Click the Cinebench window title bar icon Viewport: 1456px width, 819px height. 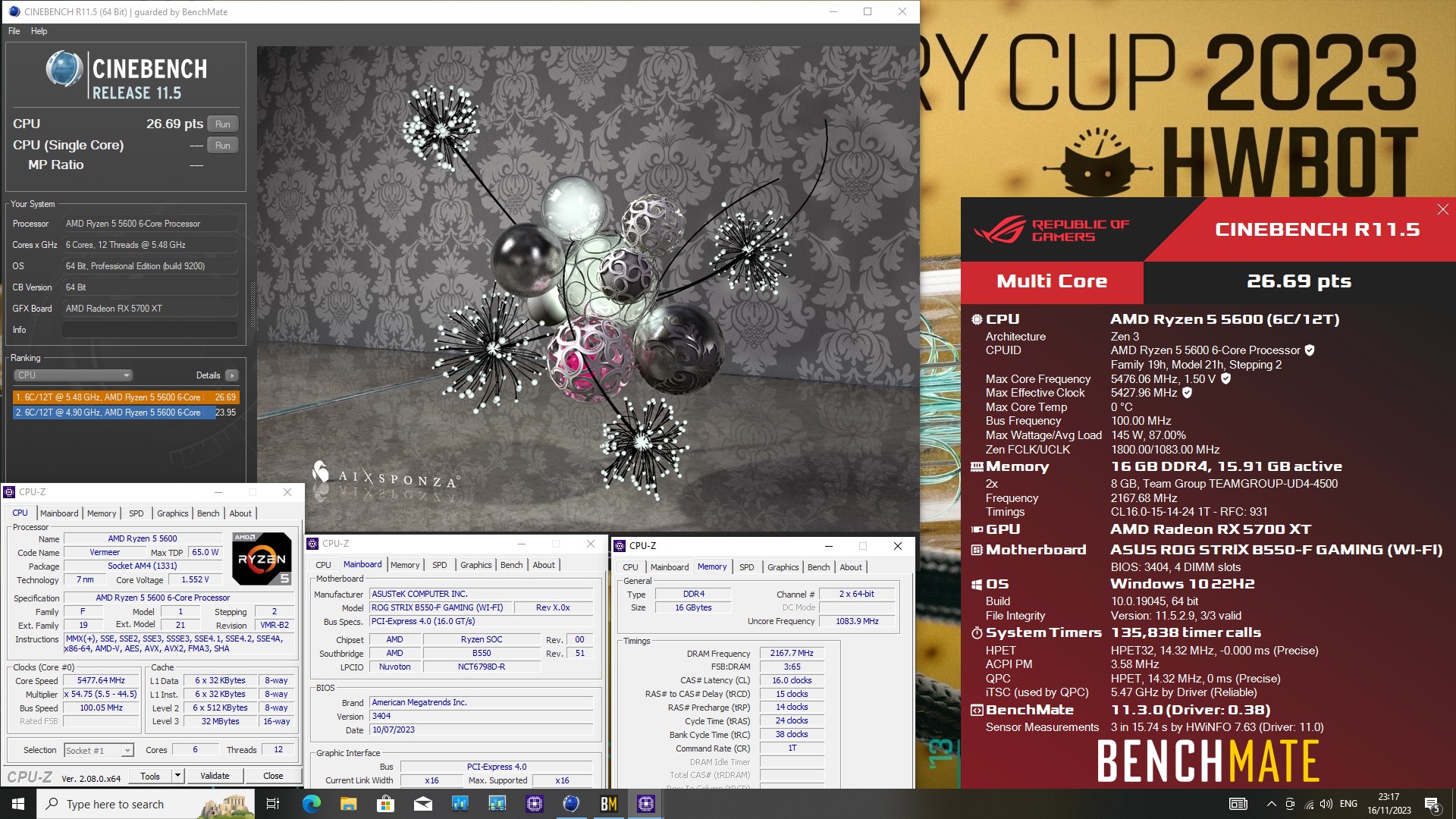coord(14,11)
